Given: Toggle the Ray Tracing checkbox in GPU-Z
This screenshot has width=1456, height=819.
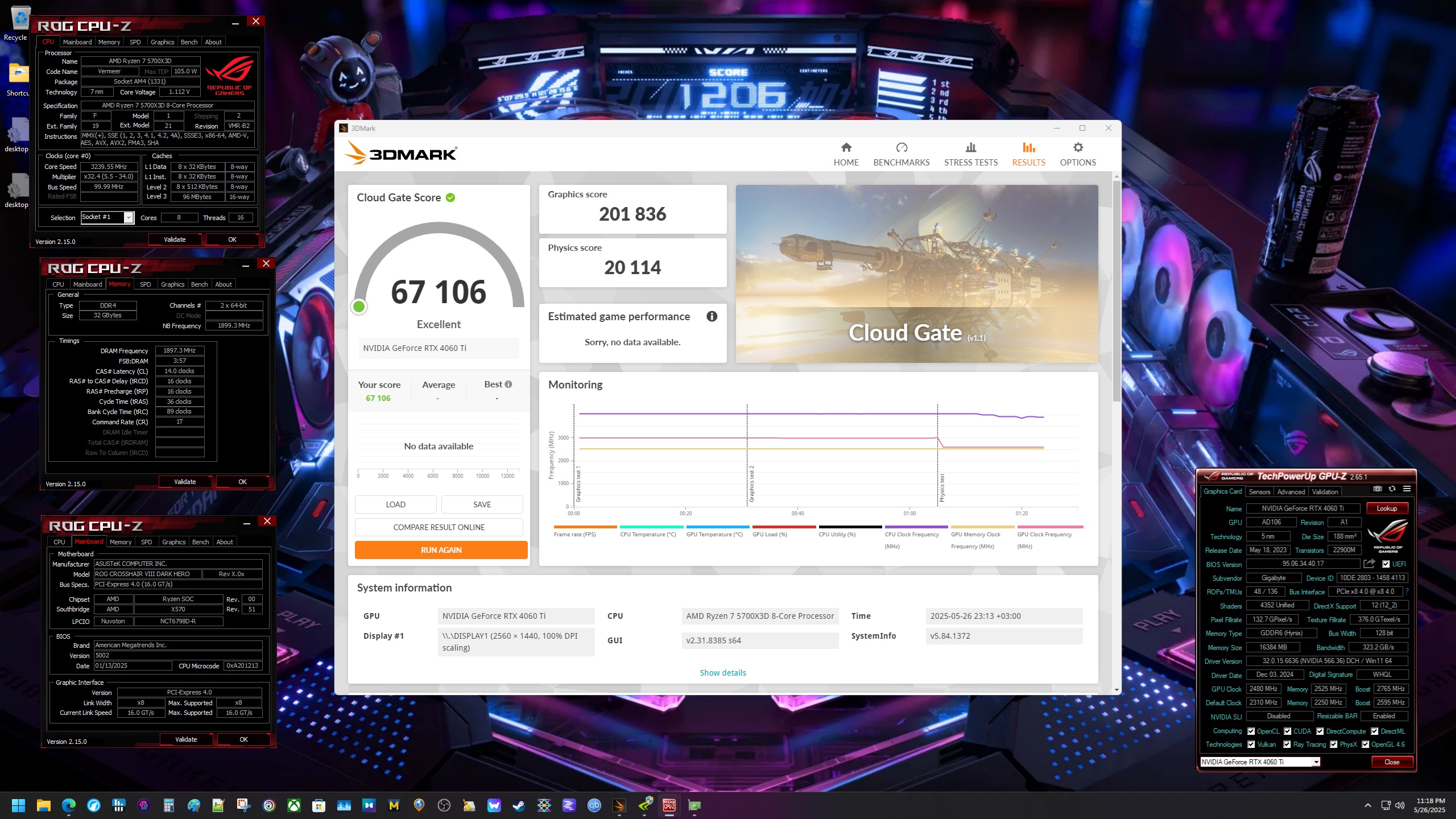Looking at the screenshot, I should (1287, 744).
